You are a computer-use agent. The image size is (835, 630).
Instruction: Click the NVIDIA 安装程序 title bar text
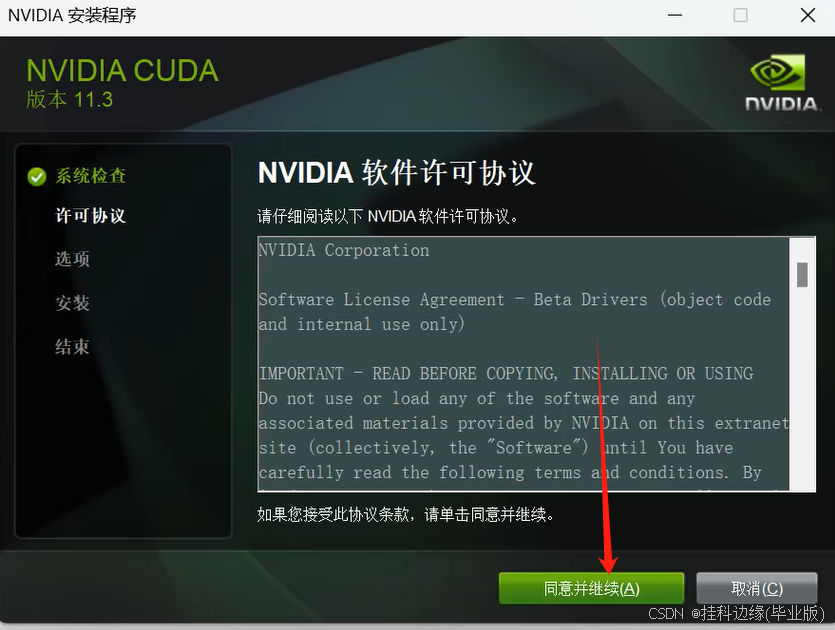click(x=72, y=15)
